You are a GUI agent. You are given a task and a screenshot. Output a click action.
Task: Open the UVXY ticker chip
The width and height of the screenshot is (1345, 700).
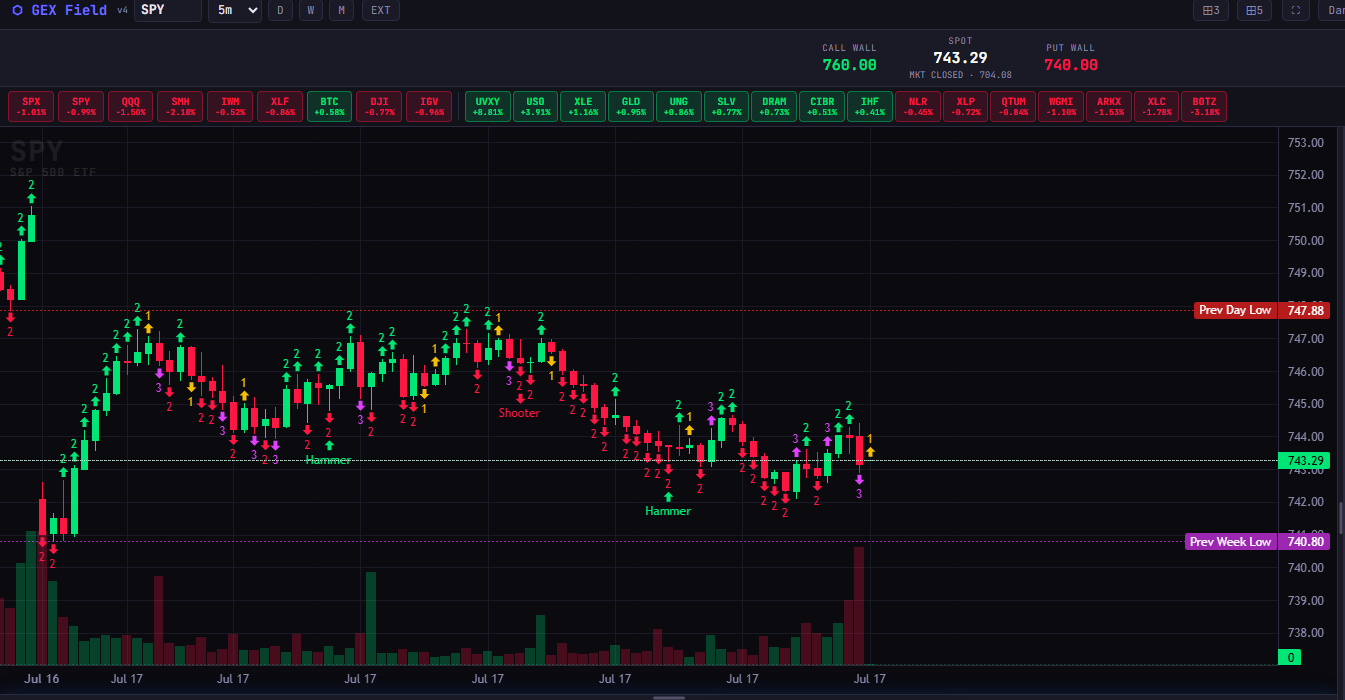(488, 106)
